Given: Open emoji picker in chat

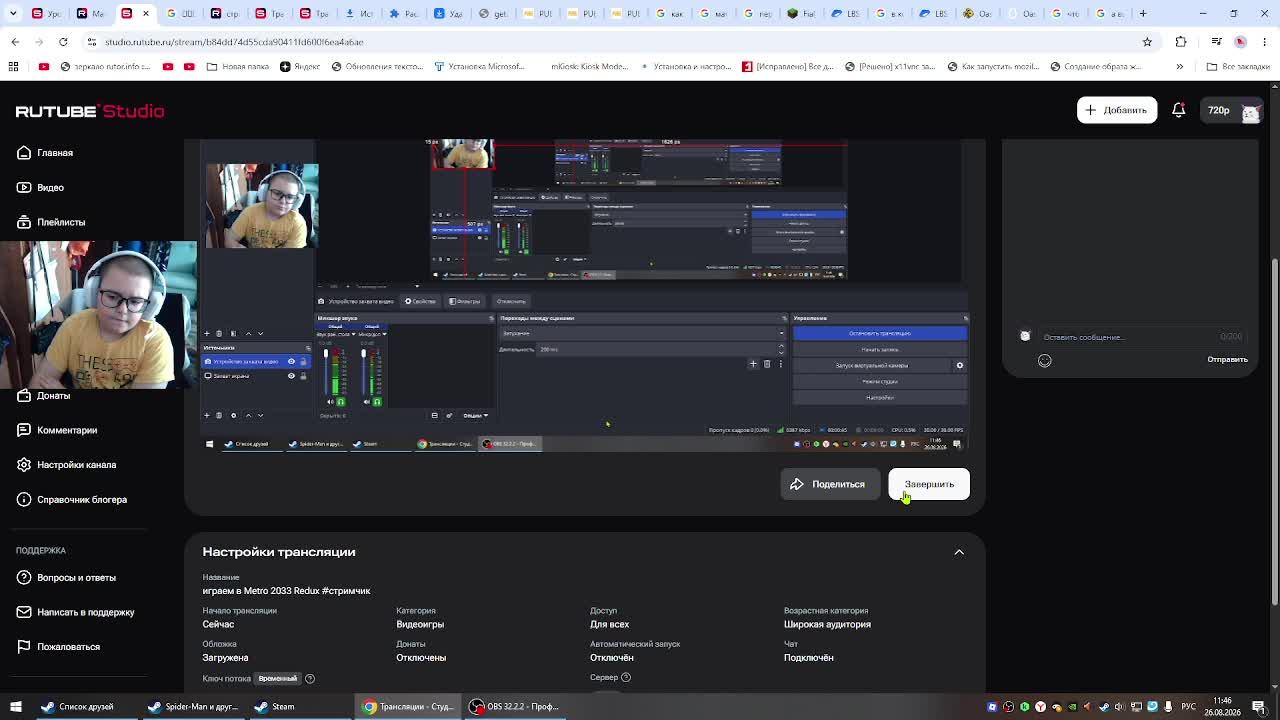Looking at the screenshot, I should point(1045,361).
